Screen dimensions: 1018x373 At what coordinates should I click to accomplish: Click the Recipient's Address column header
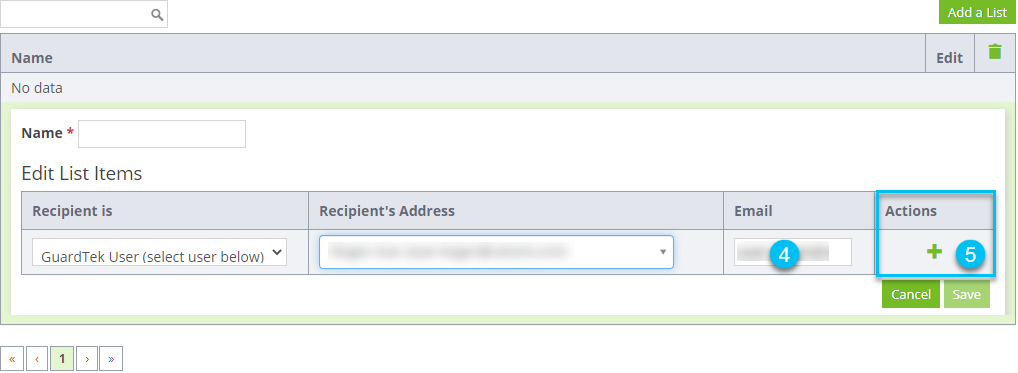(387, 211)
